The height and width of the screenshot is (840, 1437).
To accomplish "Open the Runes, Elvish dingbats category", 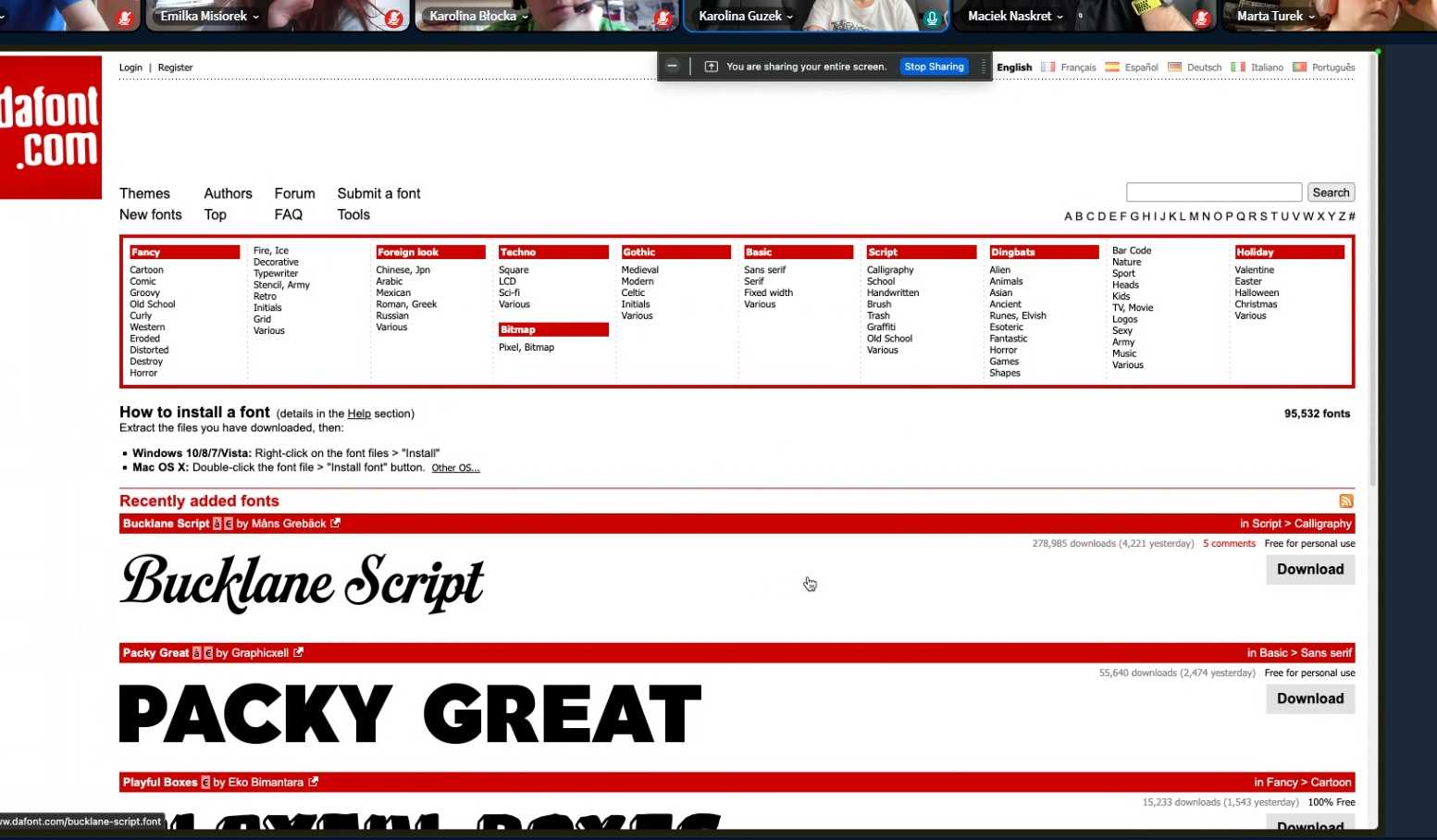I will [1018, 316].
